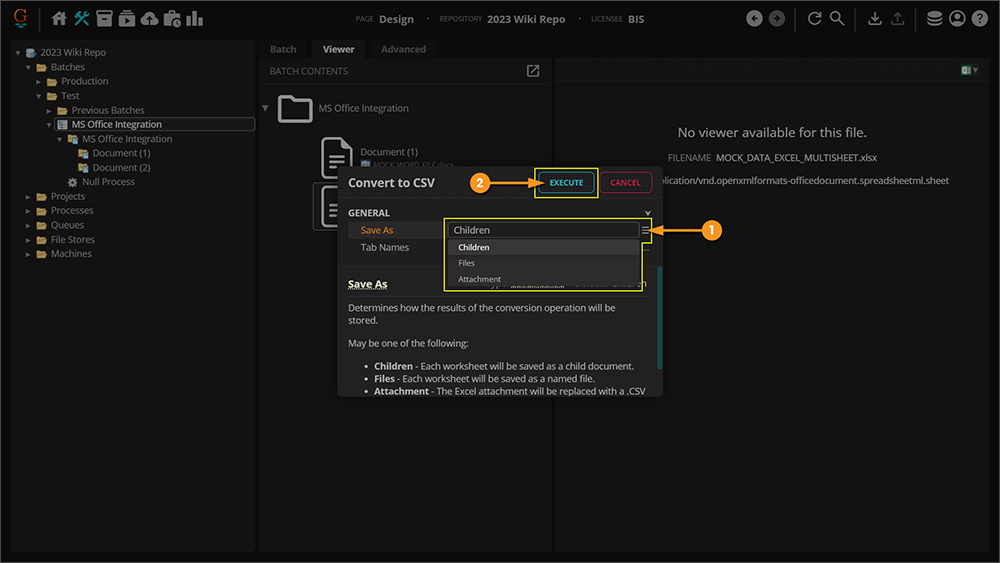The height and width of the screenshot is (563, 1000).
Task: Click the Document (1) page icon
Action: pos(337,157)
